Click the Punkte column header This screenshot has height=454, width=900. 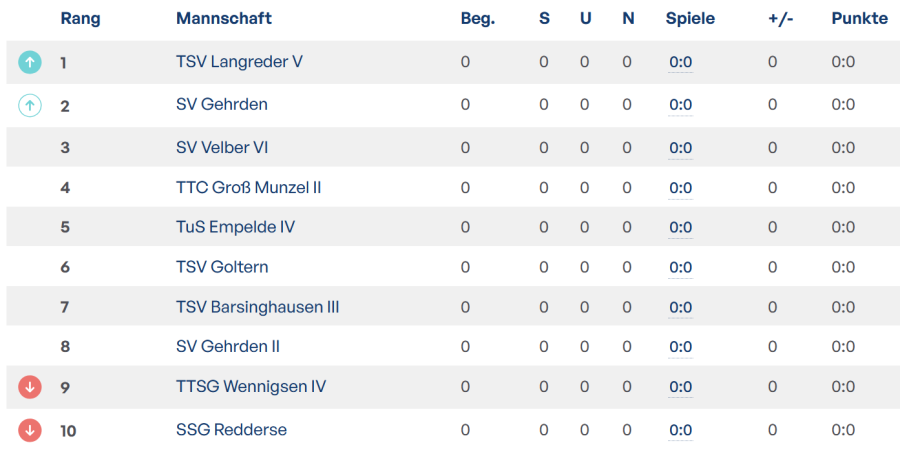[x=860, y=18]
